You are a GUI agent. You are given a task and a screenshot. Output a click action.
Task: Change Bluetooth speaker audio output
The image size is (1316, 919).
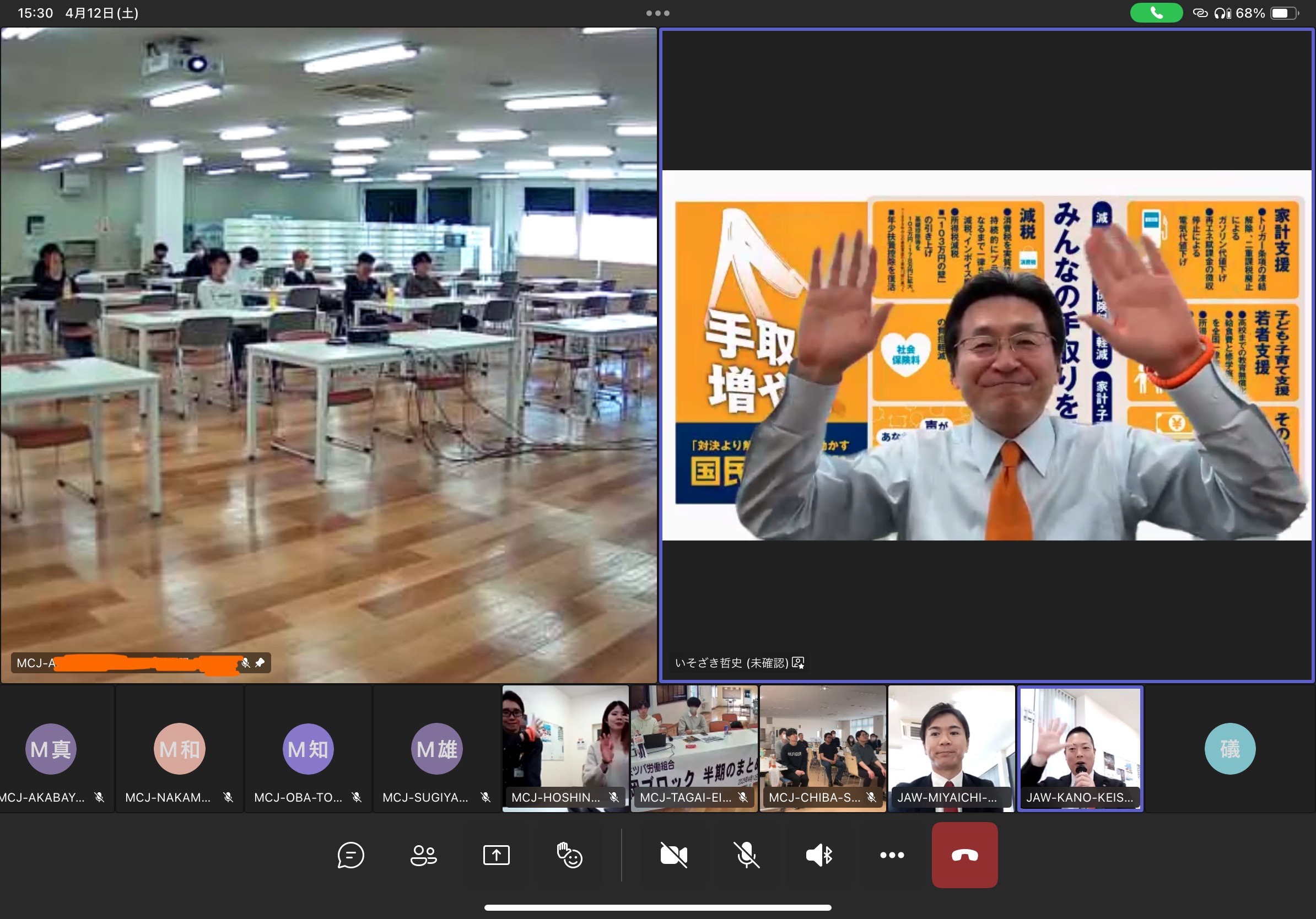819,855
